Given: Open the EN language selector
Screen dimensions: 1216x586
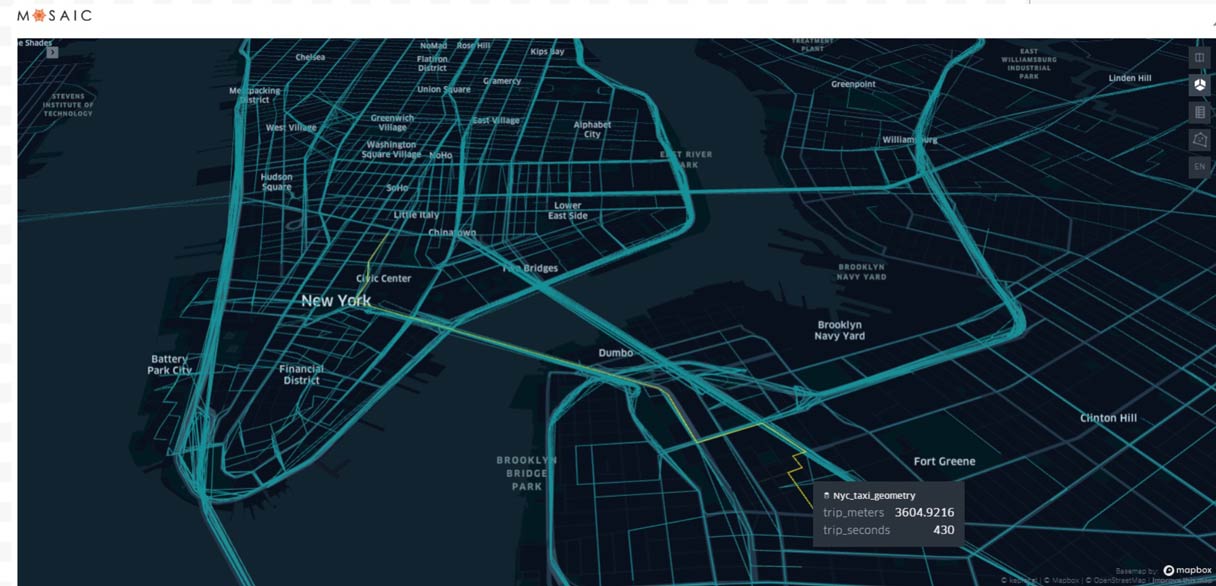Looking at the screenshot, I should pos(1199,166).
